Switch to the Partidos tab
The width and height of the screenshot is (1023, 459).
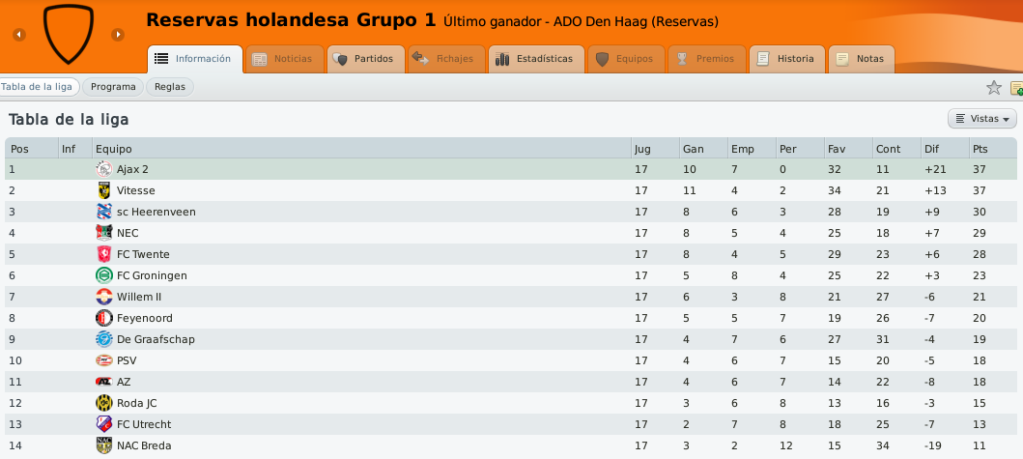click(365, 59)
